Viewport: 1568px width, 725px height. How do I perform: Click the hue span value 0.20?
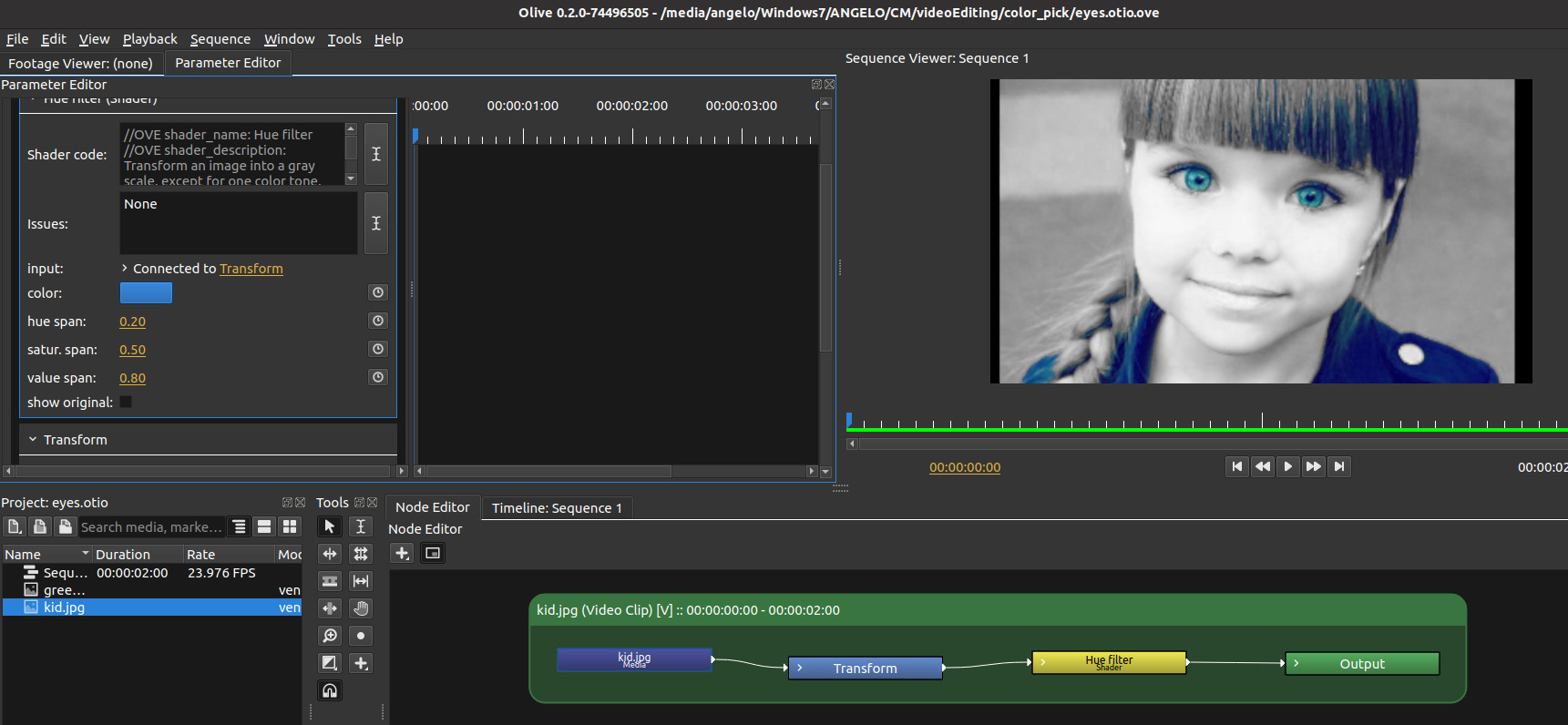(132, 322)
